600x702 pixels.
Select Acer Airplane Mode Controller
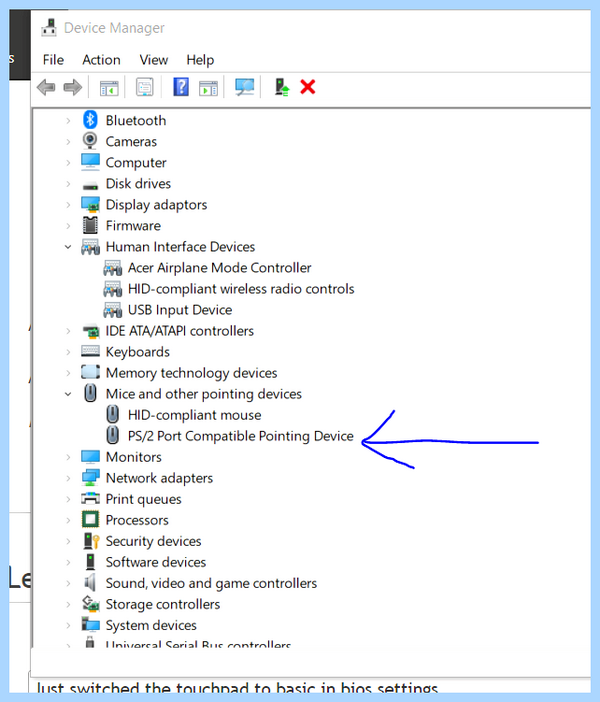pos(219,268)
